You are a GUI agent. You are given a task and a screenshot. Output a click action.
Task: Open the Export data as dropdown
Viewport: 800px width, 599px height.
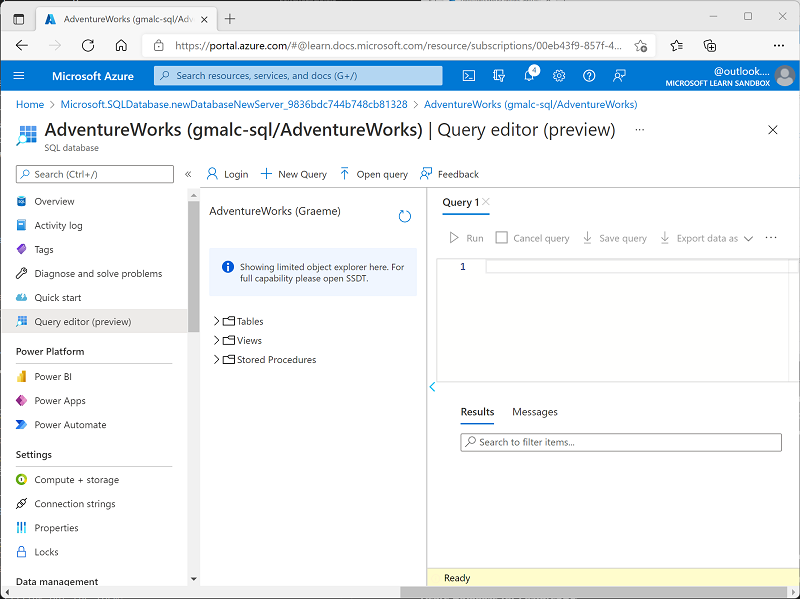pyautogui.click(x=706, y=238)
